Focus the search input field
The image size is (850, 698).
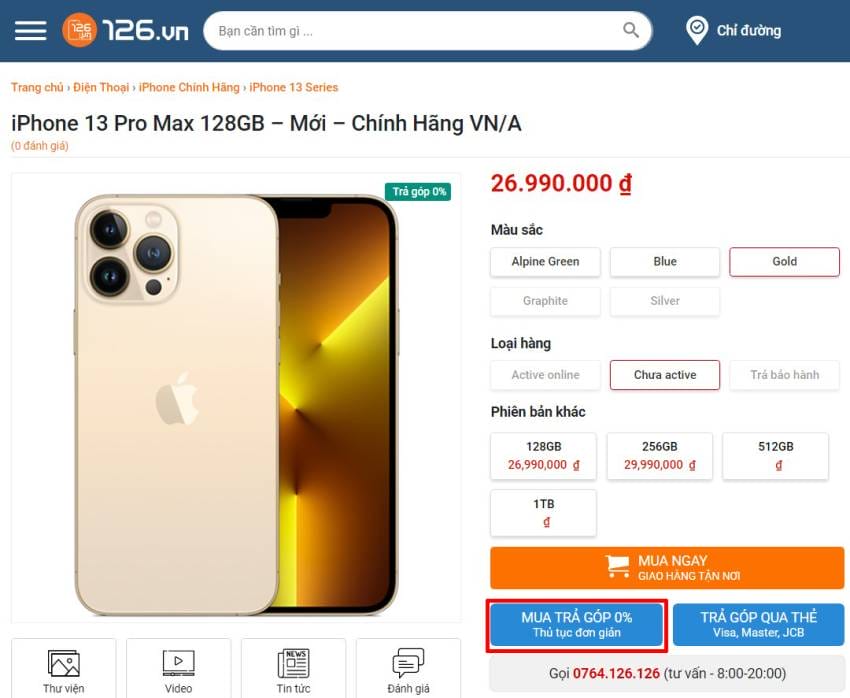point(417,31)
